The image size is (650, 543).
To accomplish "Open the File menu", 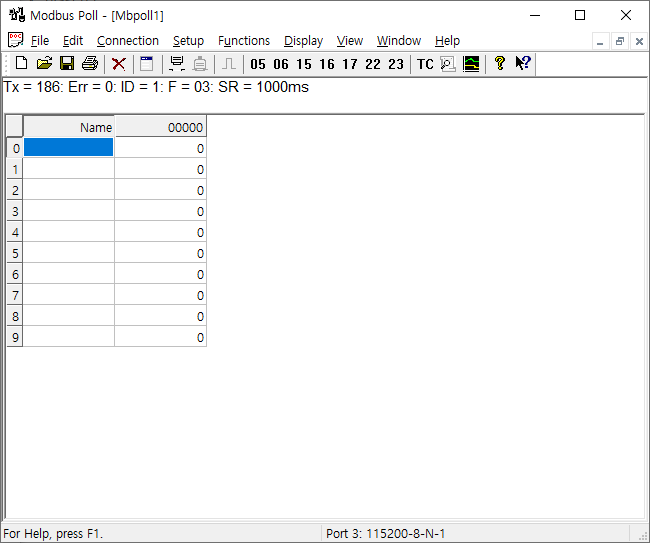I will pos(40,41).
